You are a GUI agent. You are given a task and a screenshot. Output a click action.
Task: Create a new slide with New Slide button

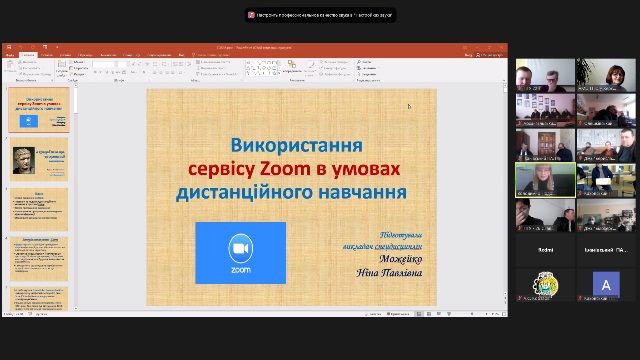point(62,68)
